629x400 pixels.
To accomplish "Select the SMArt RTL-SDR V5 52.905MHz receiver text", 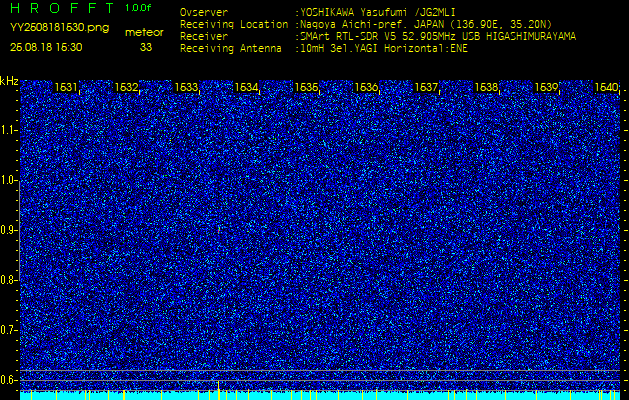I will point(438,37).
